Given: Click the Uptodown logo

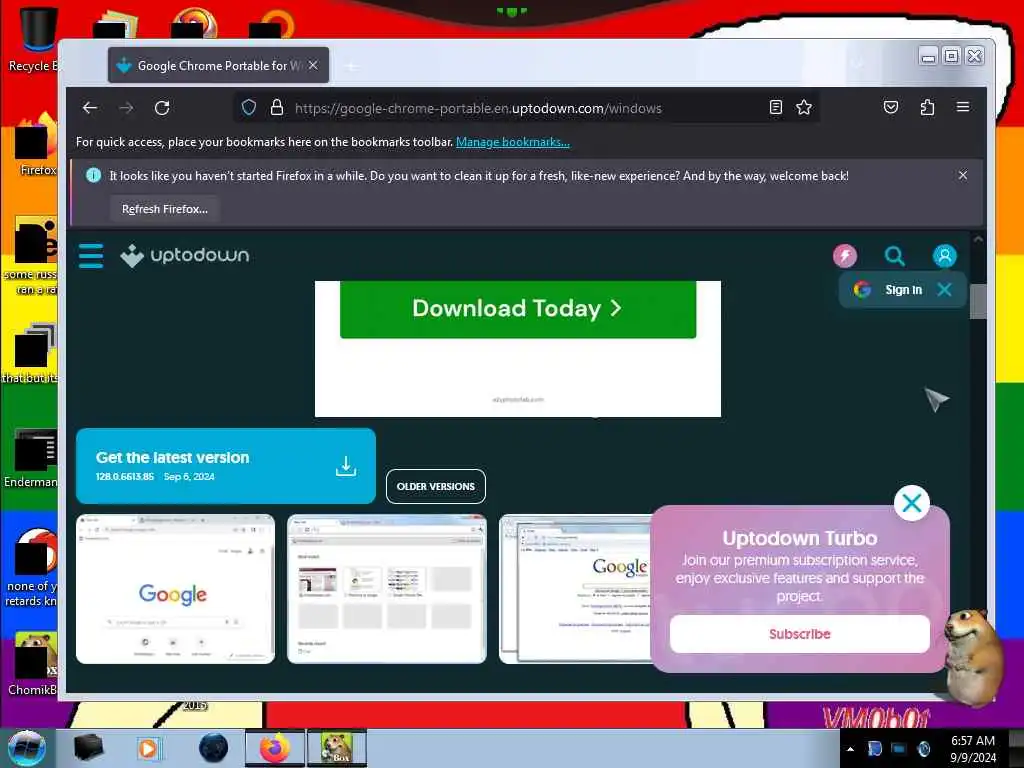Looking at the screenshot, I should coord(185,255).
